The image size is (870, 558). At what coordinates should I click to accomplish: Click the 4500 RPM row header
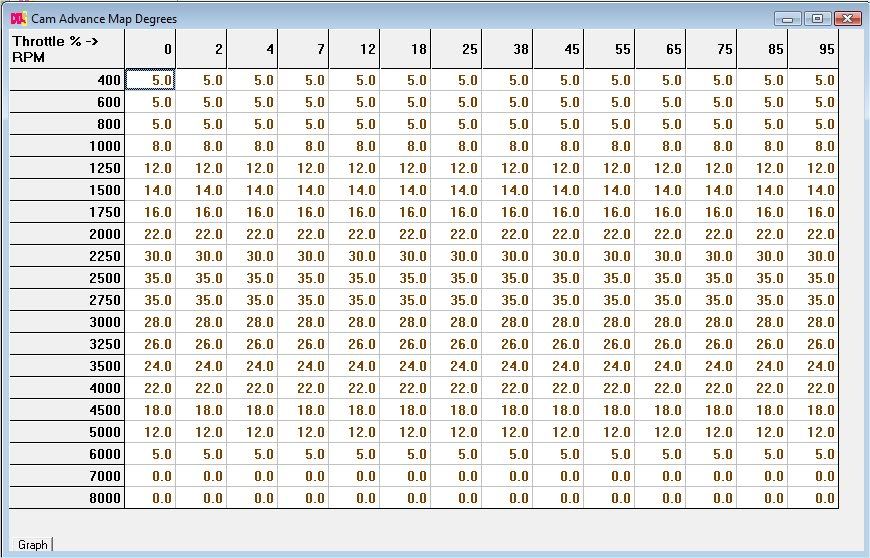tap(67, 410)
